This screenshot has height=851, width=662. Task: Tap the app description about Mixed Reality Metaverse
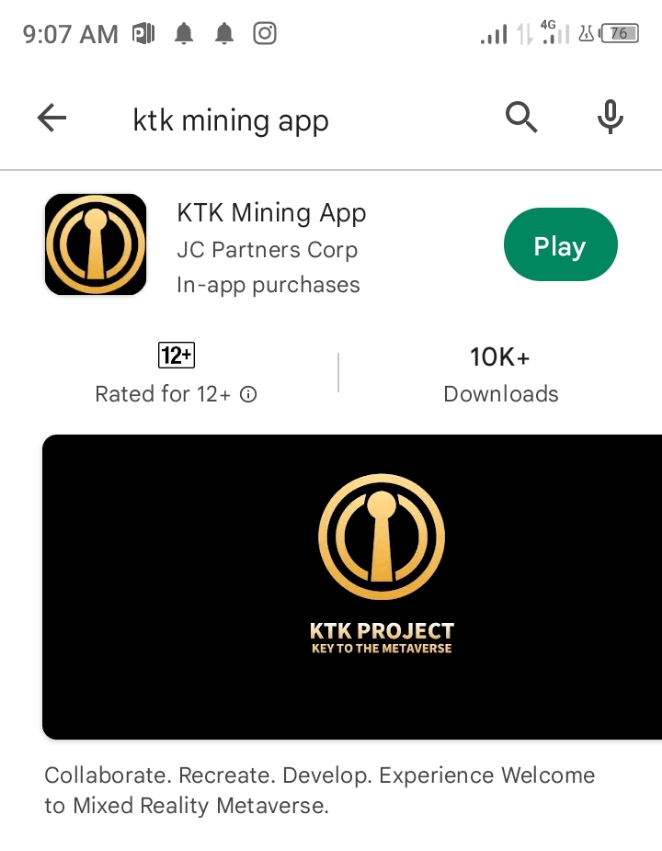[x=320, y=790]
